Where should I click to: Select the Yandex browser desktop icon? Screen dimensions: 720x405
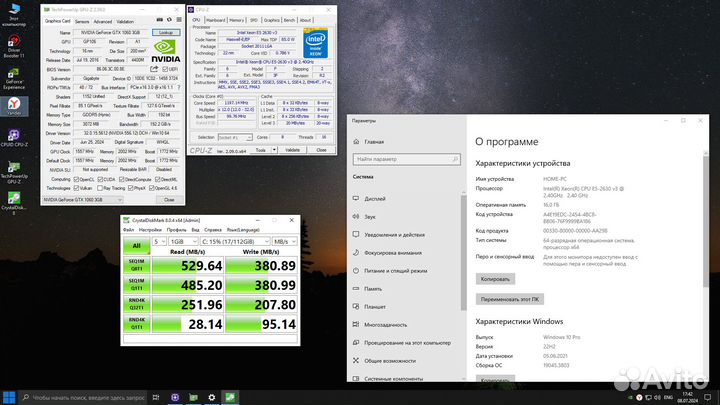click(14, 106)
